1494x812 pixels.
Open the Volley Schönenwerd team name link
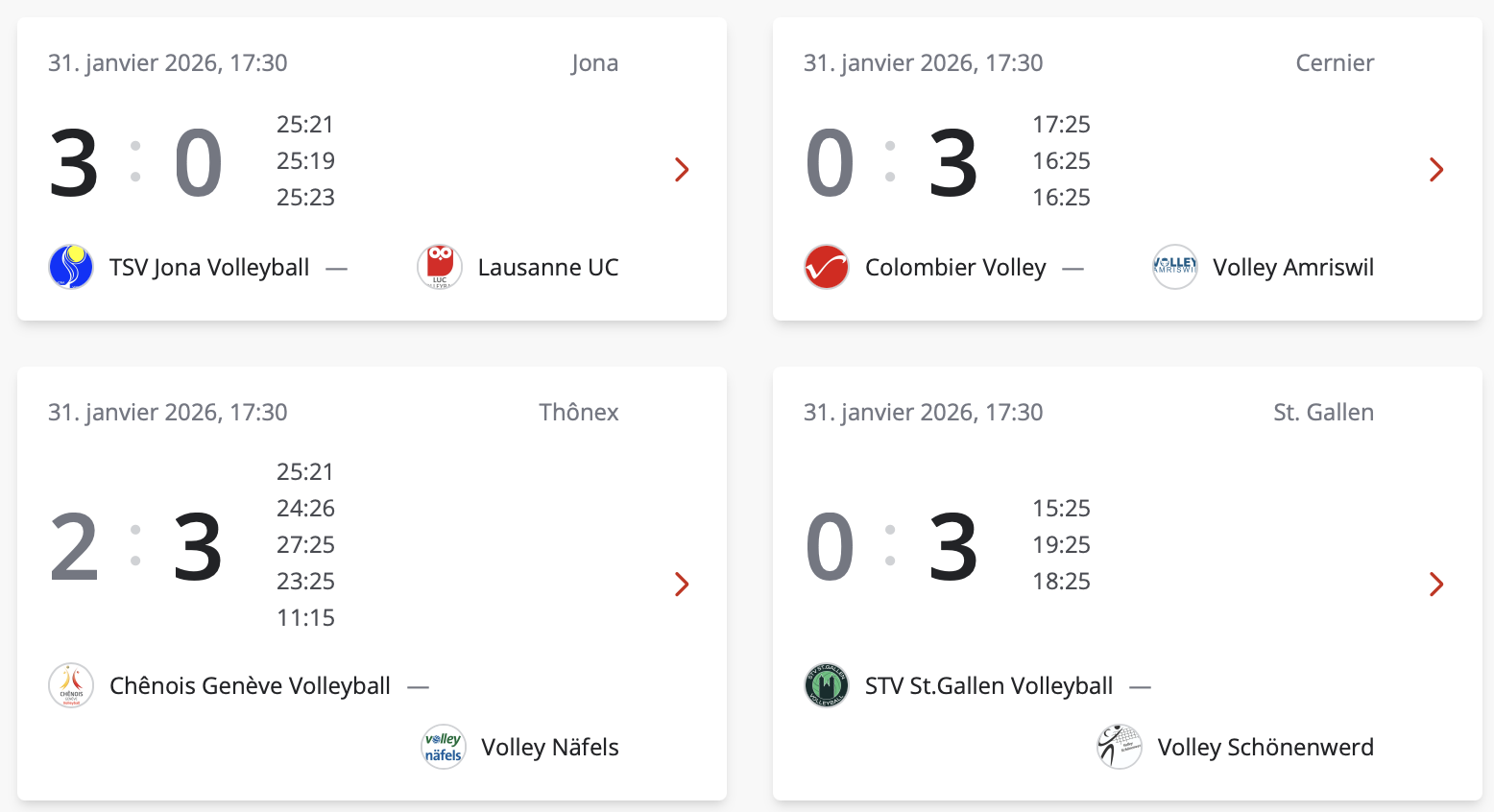pyautogui.click(x=1265, y=747)
